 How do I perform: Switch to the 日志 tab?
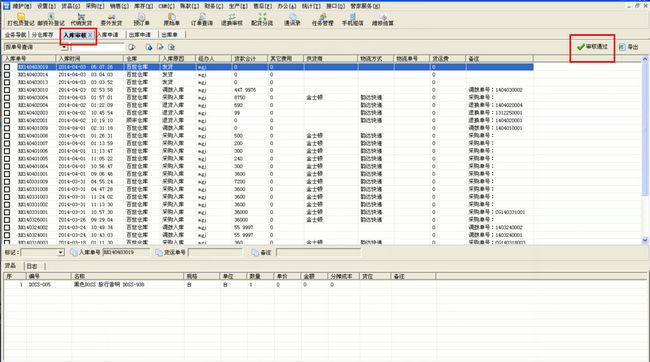pos(32,266)
